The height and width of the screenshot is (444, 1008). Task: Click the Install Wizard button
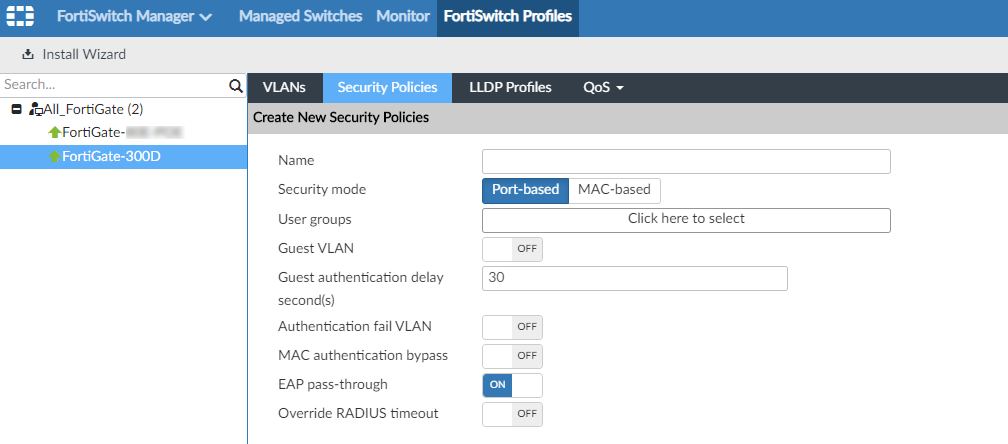coord(74,54)
